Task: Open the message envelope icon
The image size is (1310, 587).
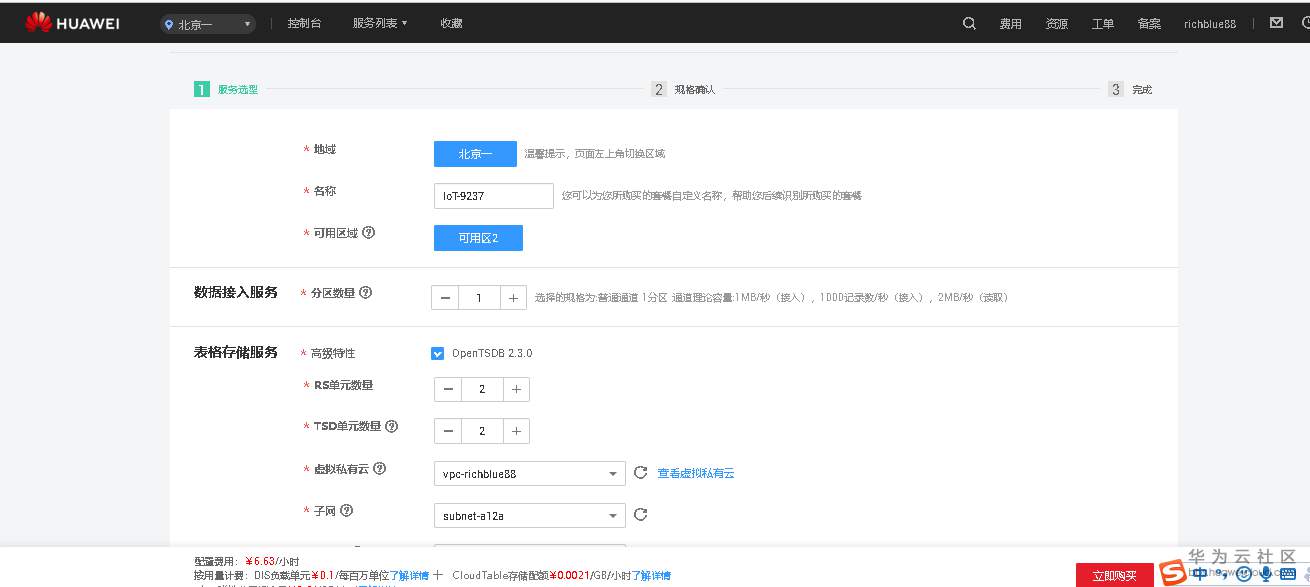Action: [1276, 21]
